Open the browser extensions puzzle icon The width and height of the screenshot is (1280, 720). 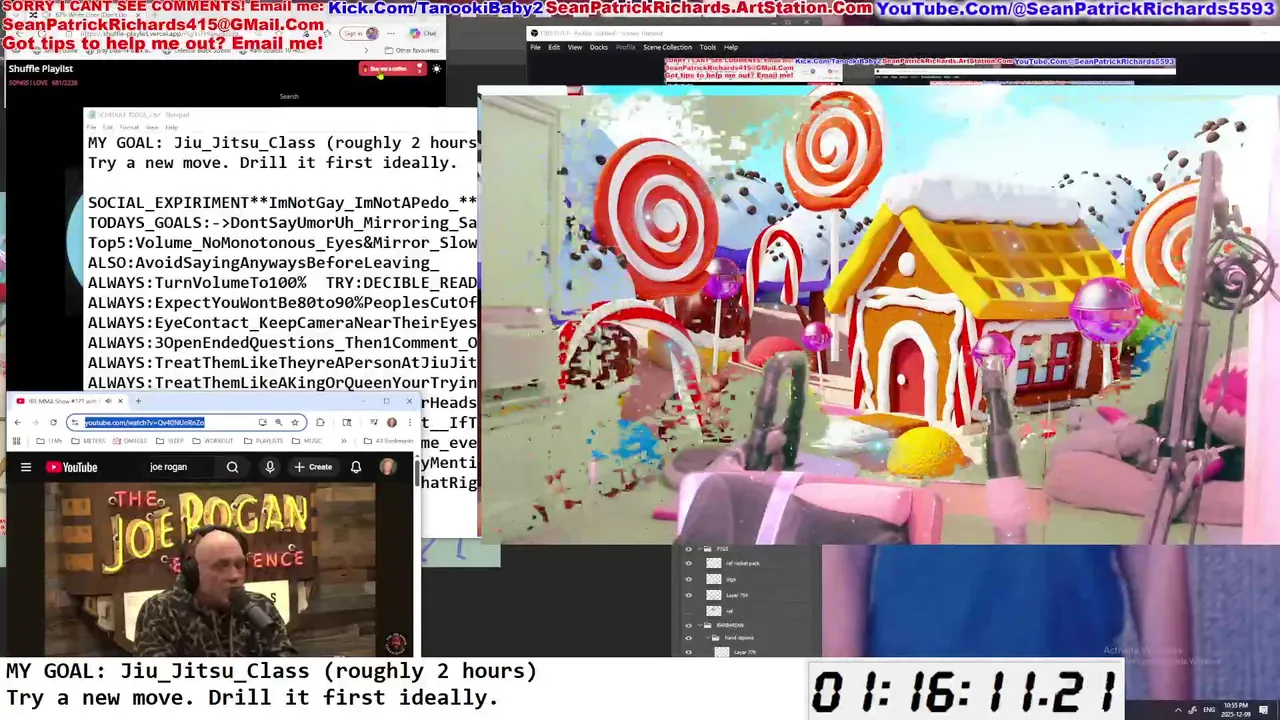pyautogui.click(x=320, y=422)
